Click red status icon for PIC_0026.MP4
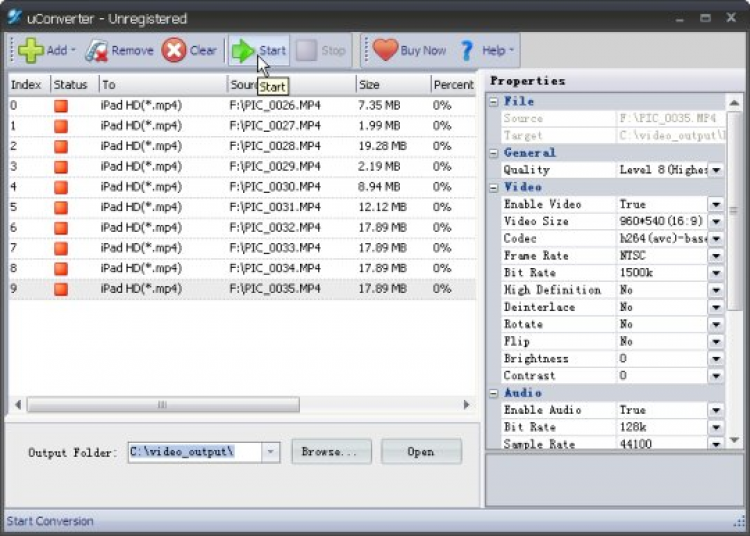Image resolution: width=750 pixels, height=536 pixels. (x=61, y=106)
